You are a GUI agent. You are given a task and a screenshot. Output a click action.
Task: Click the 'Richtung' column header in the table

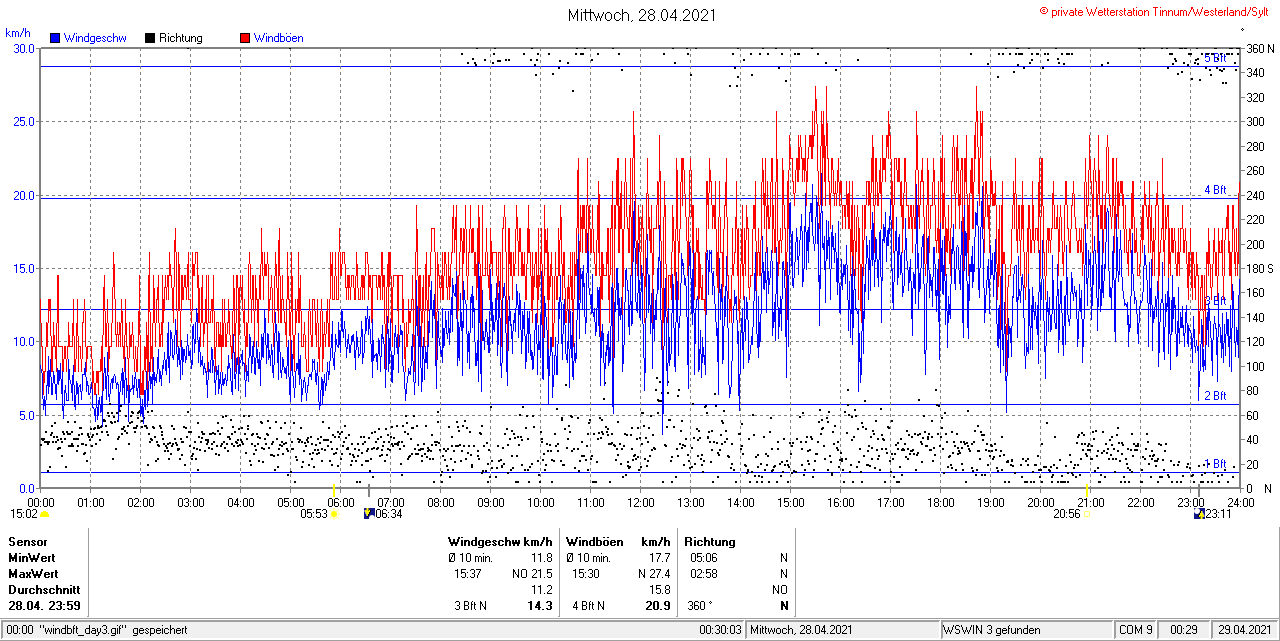(x=710, y=541)
